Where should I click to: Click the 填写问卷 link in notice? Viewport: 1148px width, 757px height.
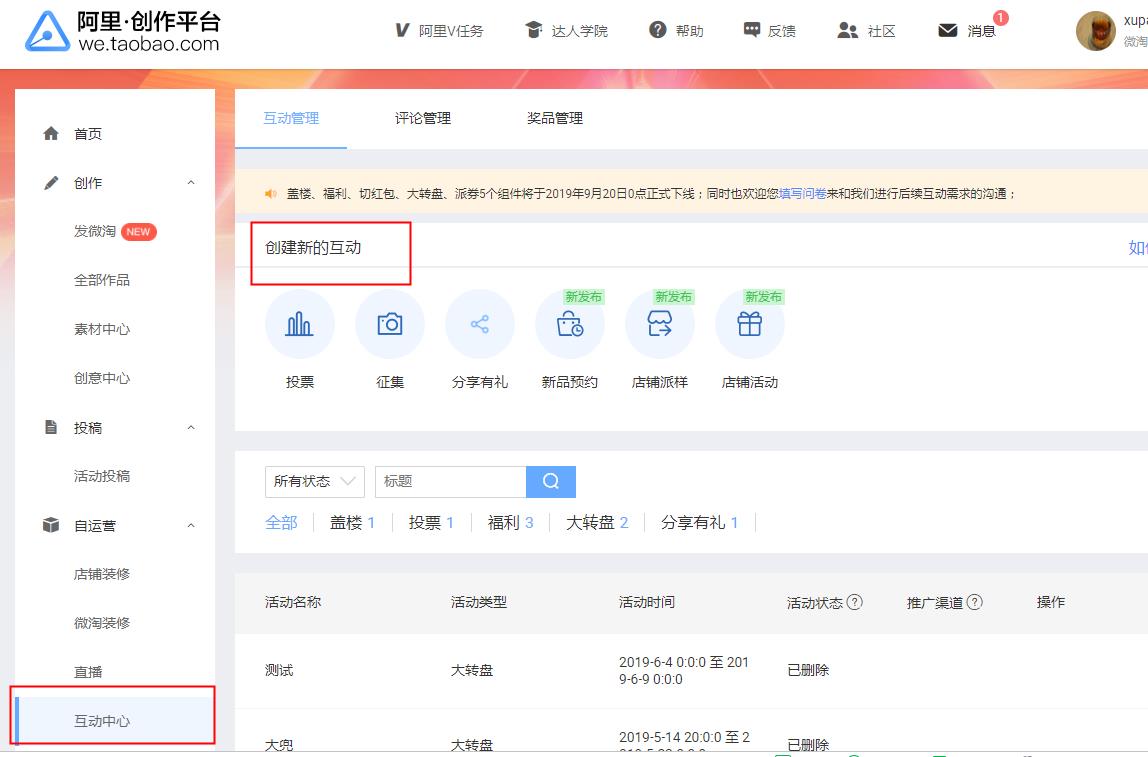pos(802,194)
